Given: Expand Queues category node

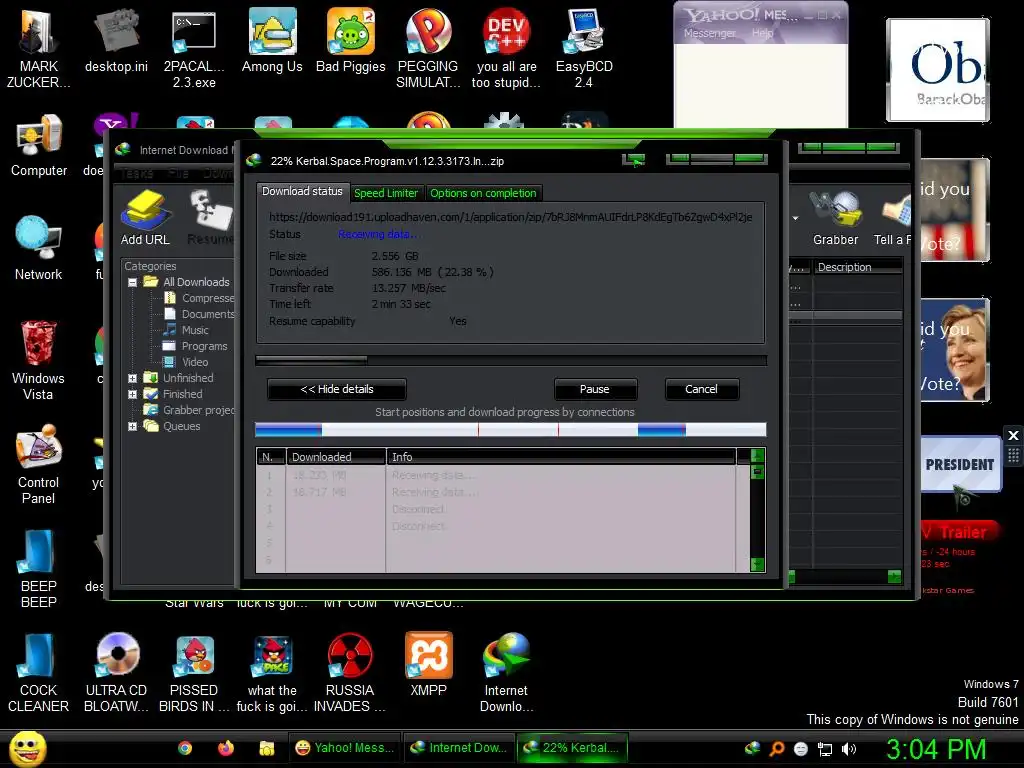Looking at the screenshot, I should (x=133, y=426).
